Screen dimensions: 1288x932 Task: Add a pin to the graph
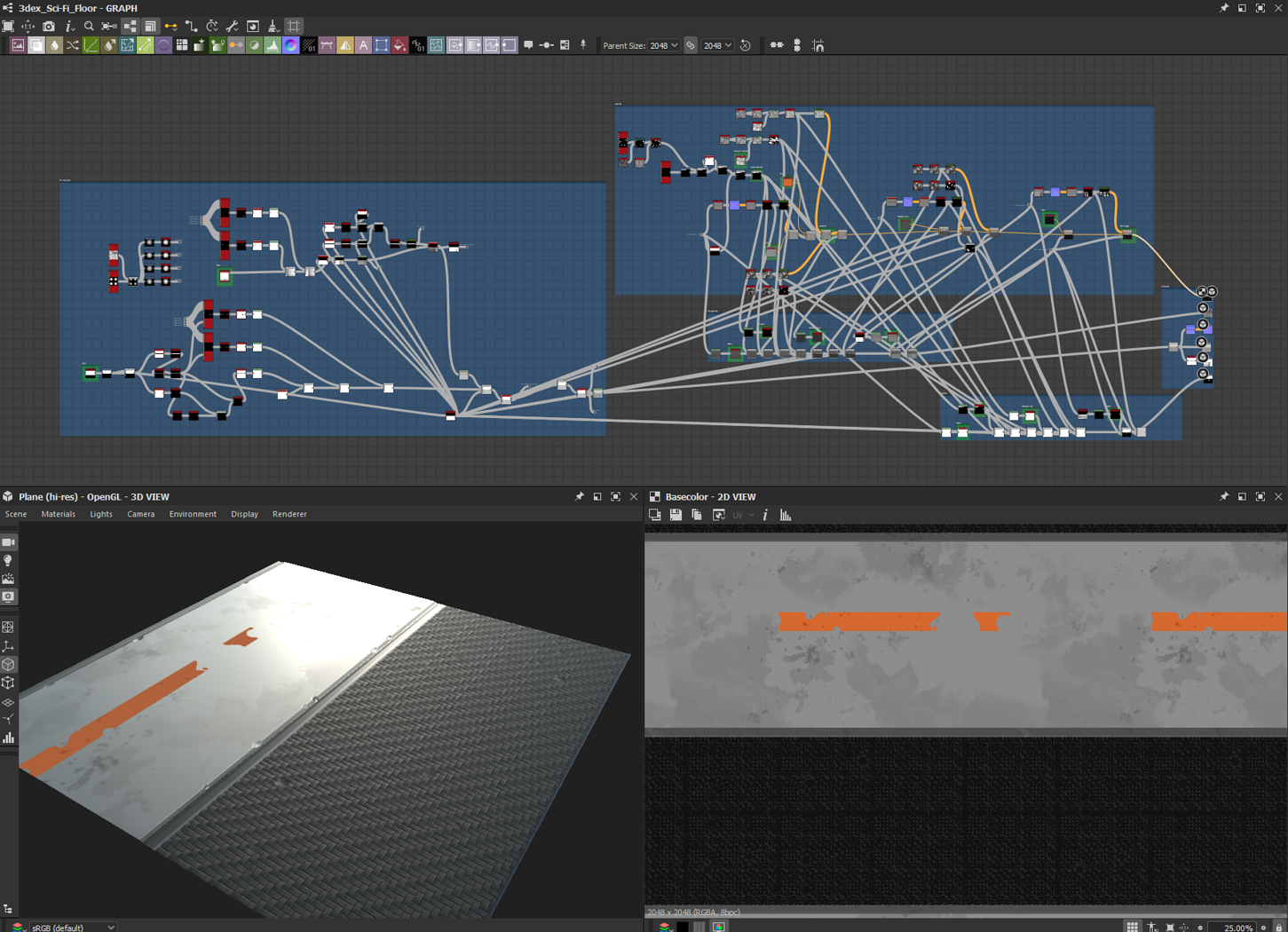[x=583, y=45]
